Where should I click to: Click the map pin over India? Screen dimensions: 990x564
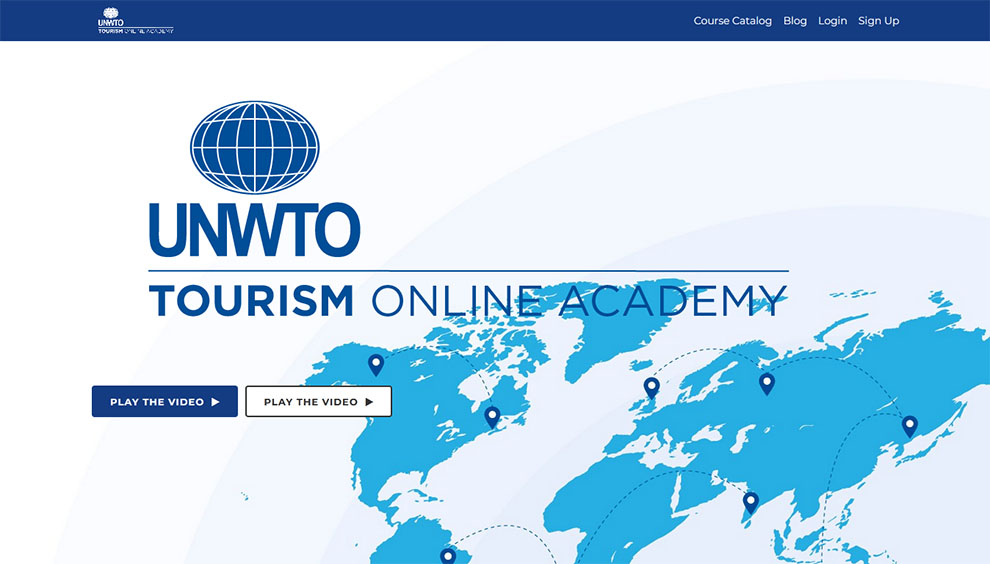click(x=750, y=503)
